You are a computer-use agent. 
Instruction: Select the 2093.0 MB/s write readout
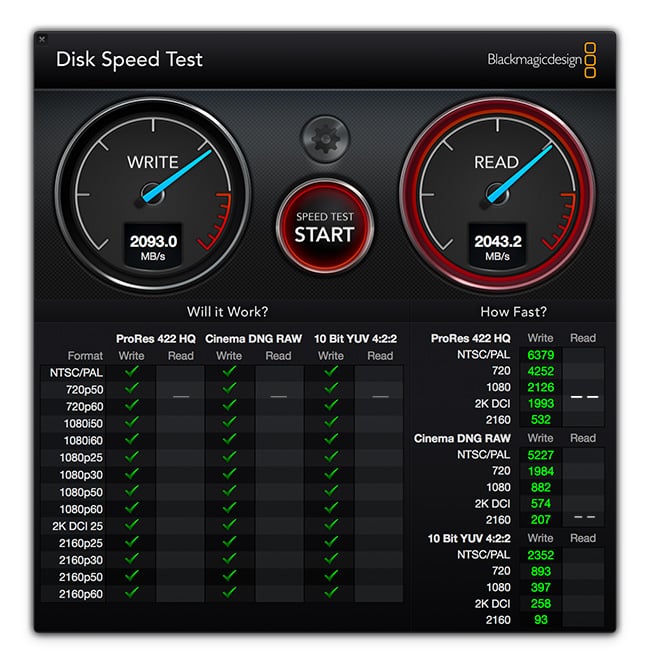pos(153,247)
